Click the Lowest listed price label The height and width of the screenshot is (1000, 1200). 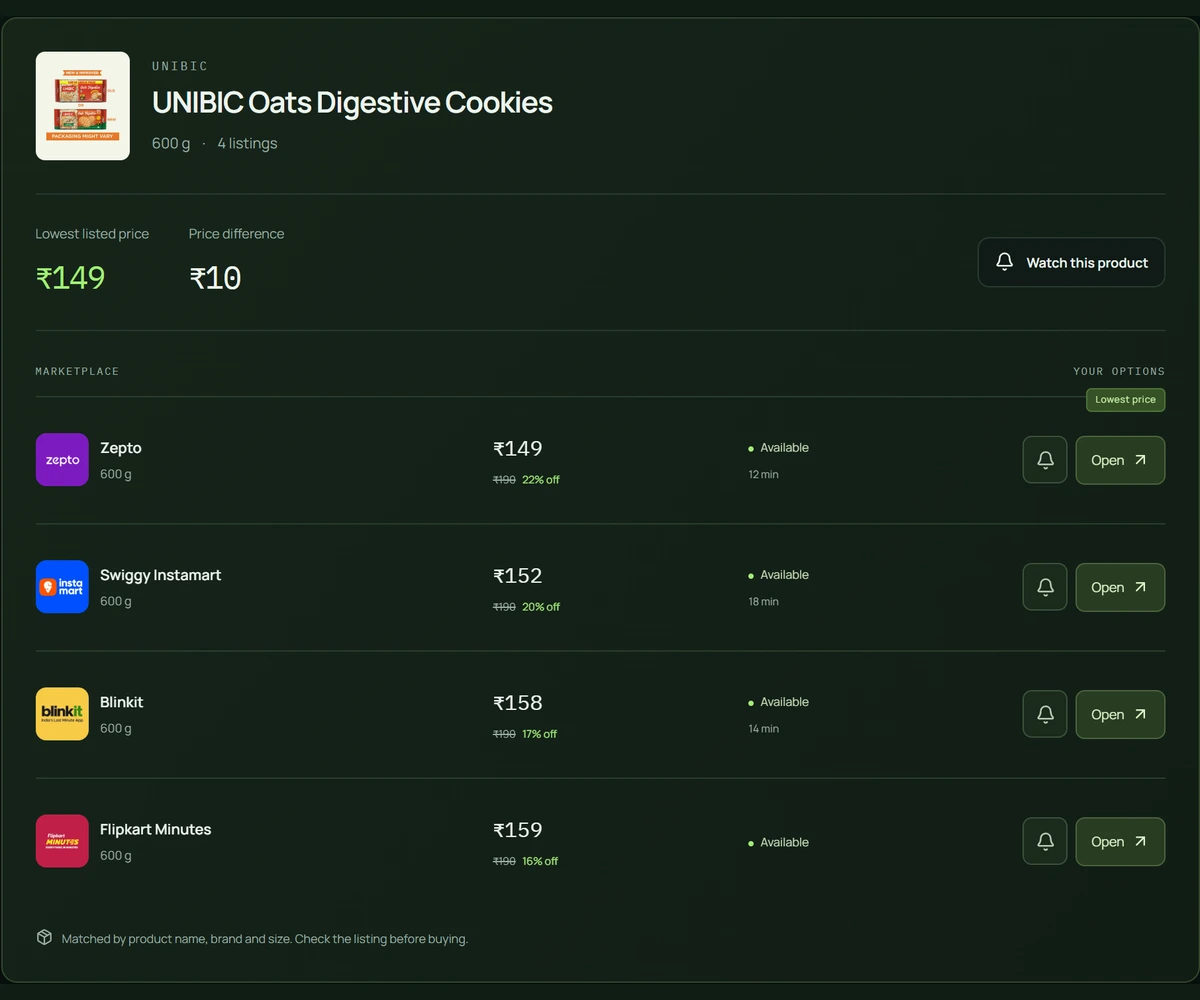coord(92,234)
